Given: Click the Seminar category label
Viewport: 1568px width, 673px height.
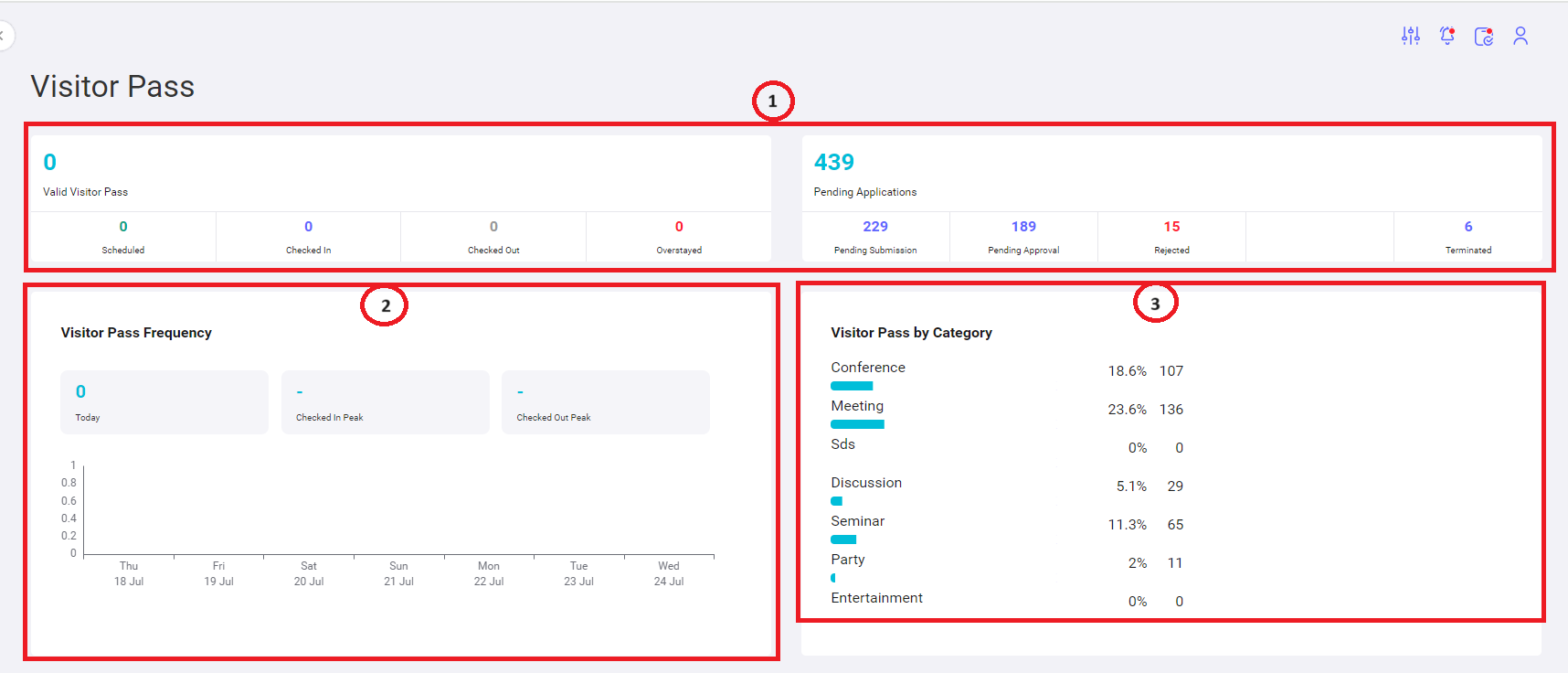Looking at the screenshot, I should coord(857,521).
